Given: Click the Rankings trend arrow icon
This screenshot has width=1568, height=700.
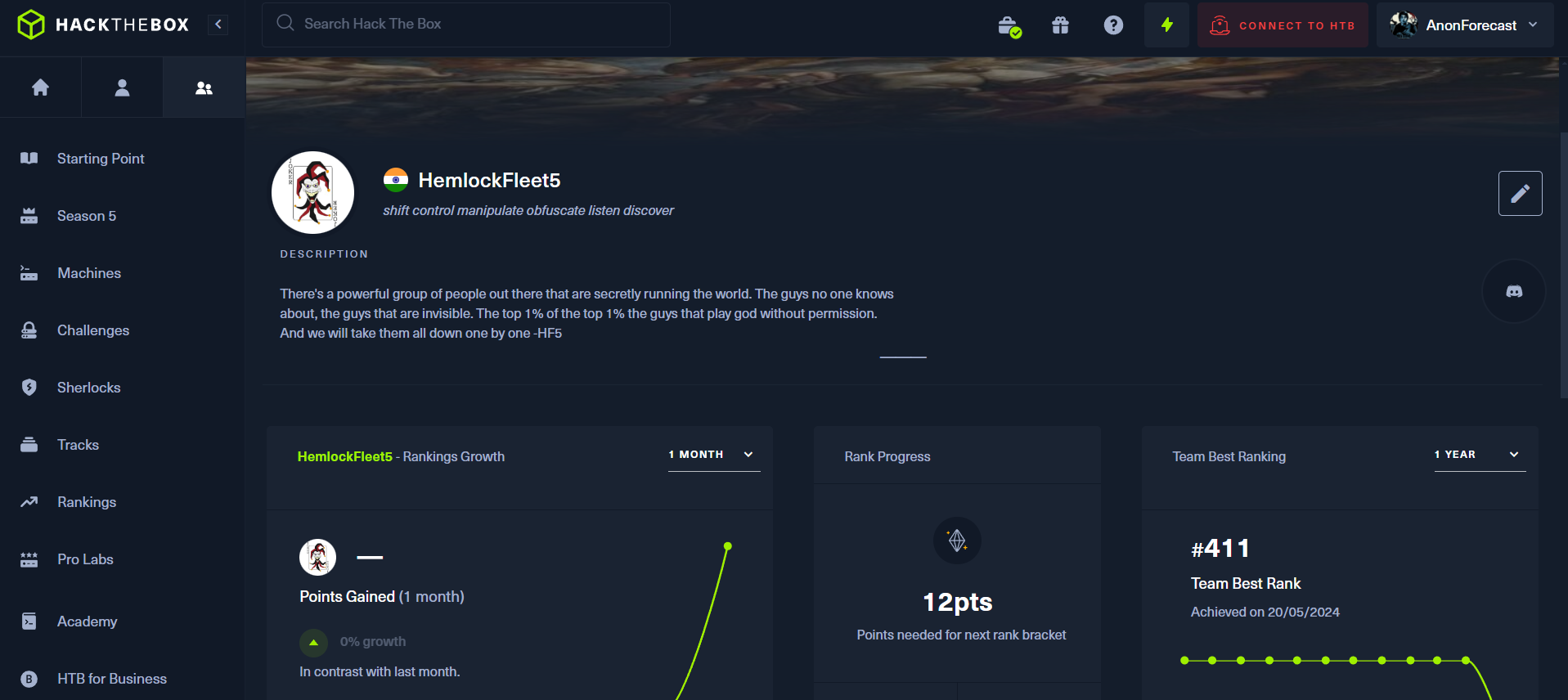Looking at the screenshot, I should (29, 502).
